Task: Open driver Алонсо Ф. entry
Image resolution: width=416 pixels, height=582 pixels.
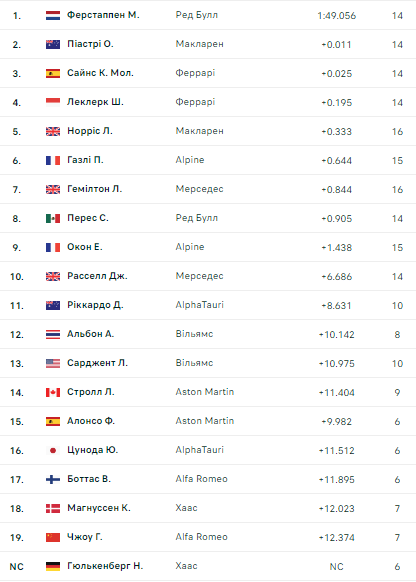Action: coord(91,421)
